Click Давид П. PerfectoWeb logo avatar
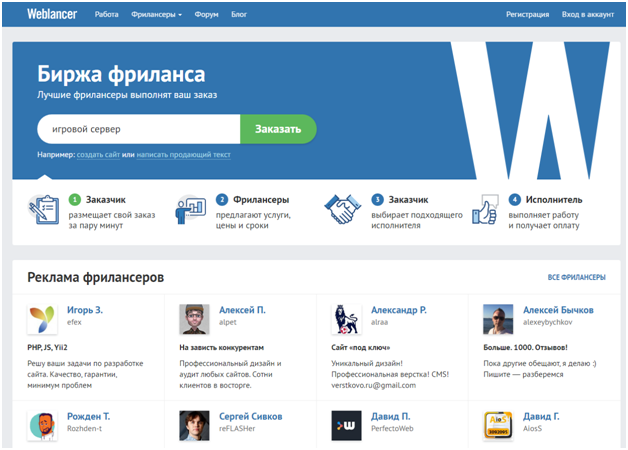This screenshot has width=628, height=450. (x=346, y=426)
